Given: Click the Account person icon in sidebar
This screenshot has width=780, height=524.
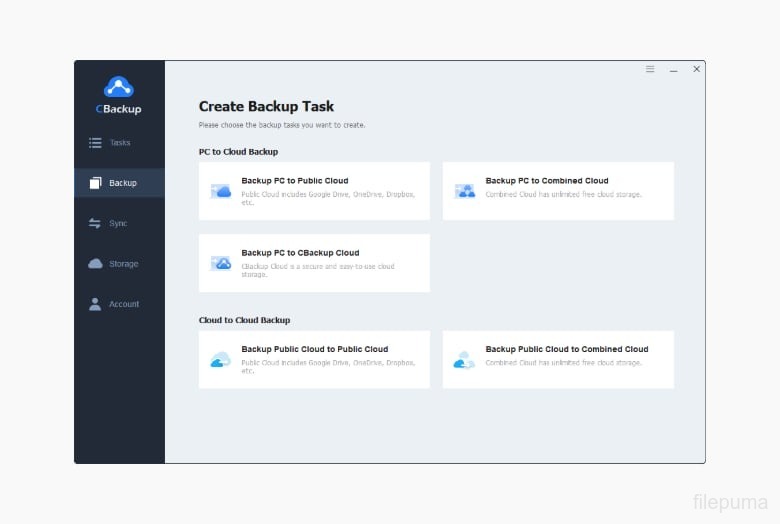Looking at the screenshot, I should 95,304.
